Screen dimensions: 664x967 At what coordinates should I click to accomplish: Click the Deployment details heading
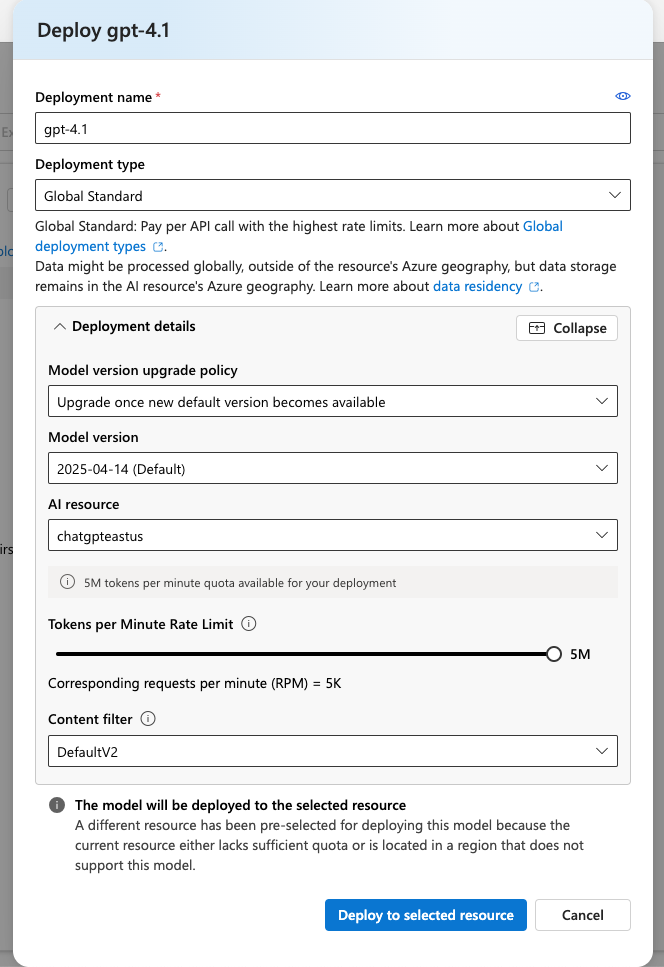click(x=134, y=326)
